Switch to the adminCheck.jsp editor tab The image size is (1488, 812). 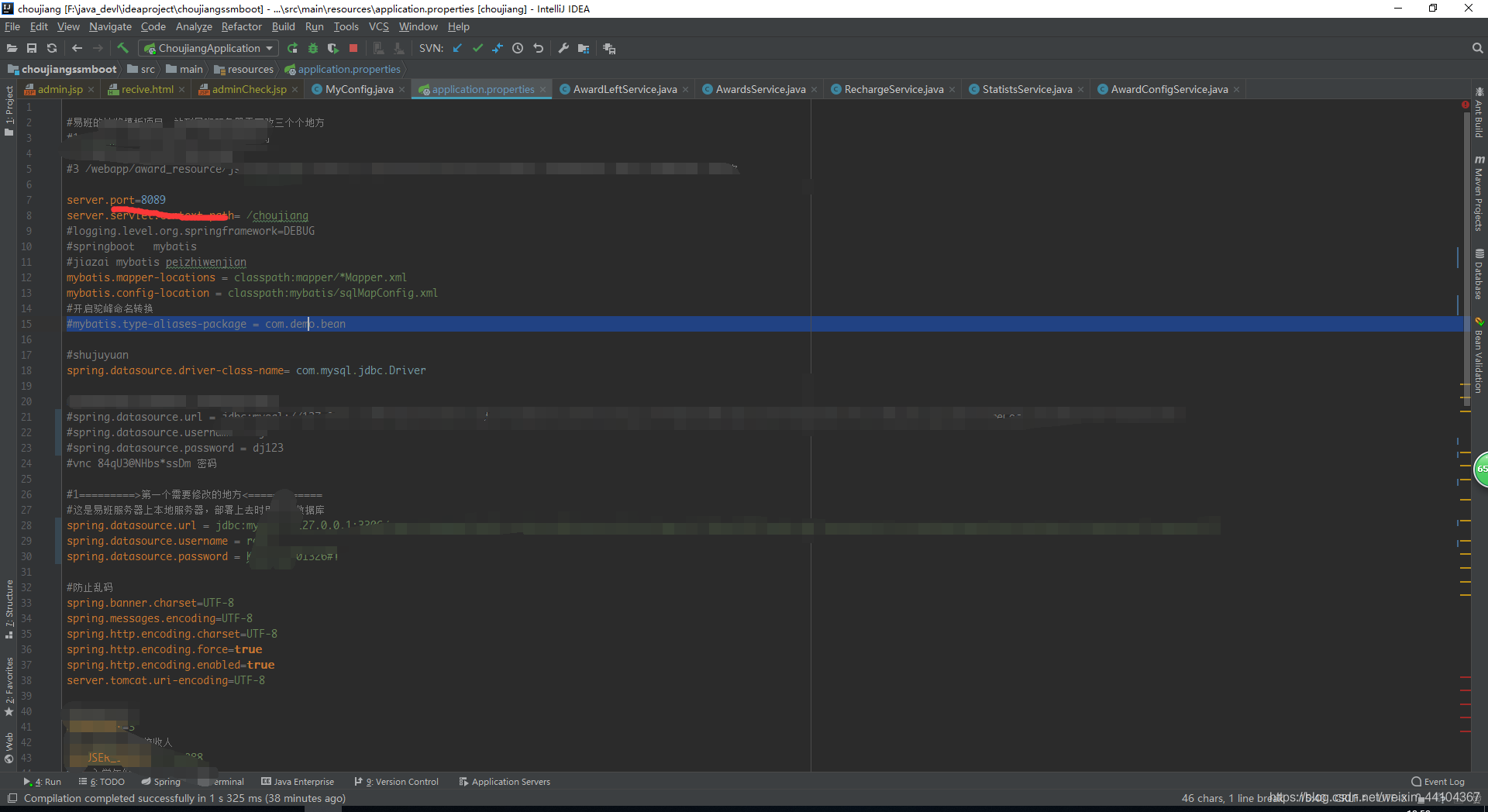click(x=248, y=89)
